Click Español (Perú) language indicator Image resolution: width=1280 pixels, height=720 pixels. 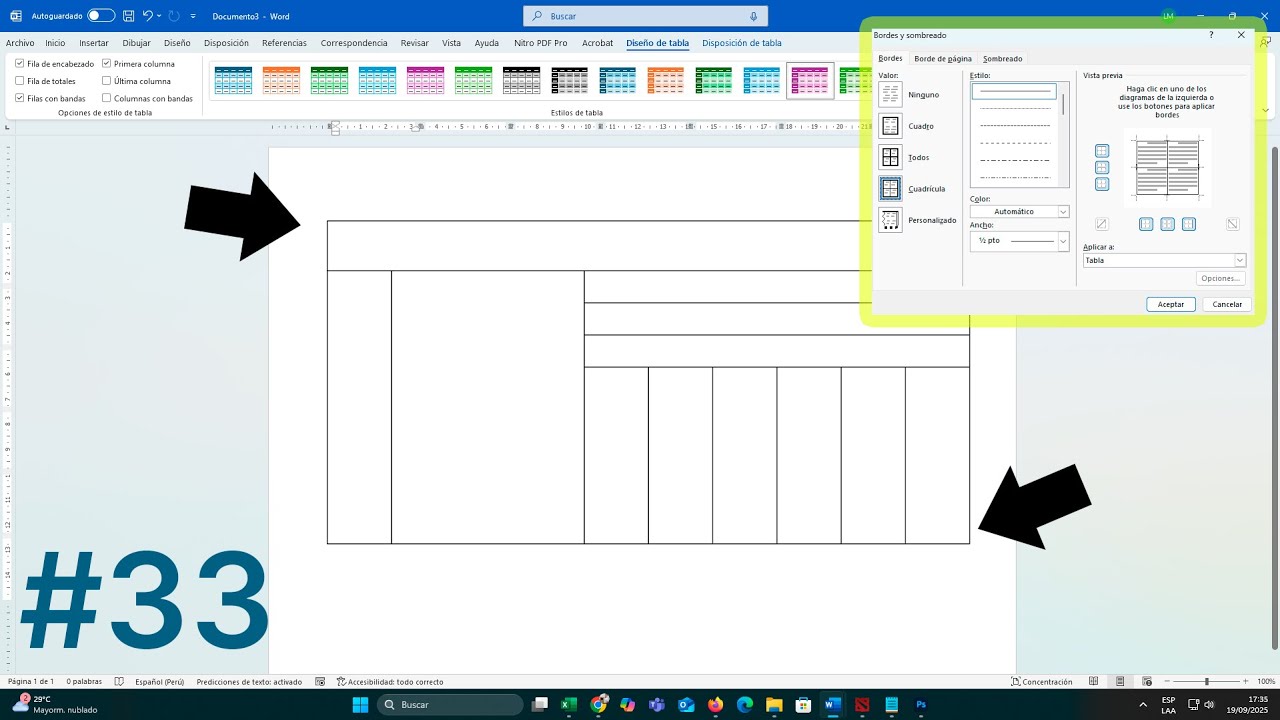click(159, 682)
